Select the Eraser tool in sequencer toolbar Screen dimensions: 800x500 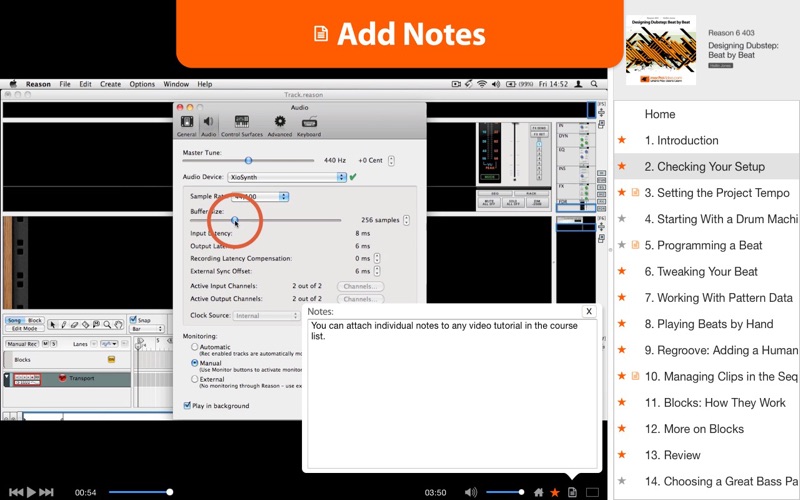pos(74,324)
